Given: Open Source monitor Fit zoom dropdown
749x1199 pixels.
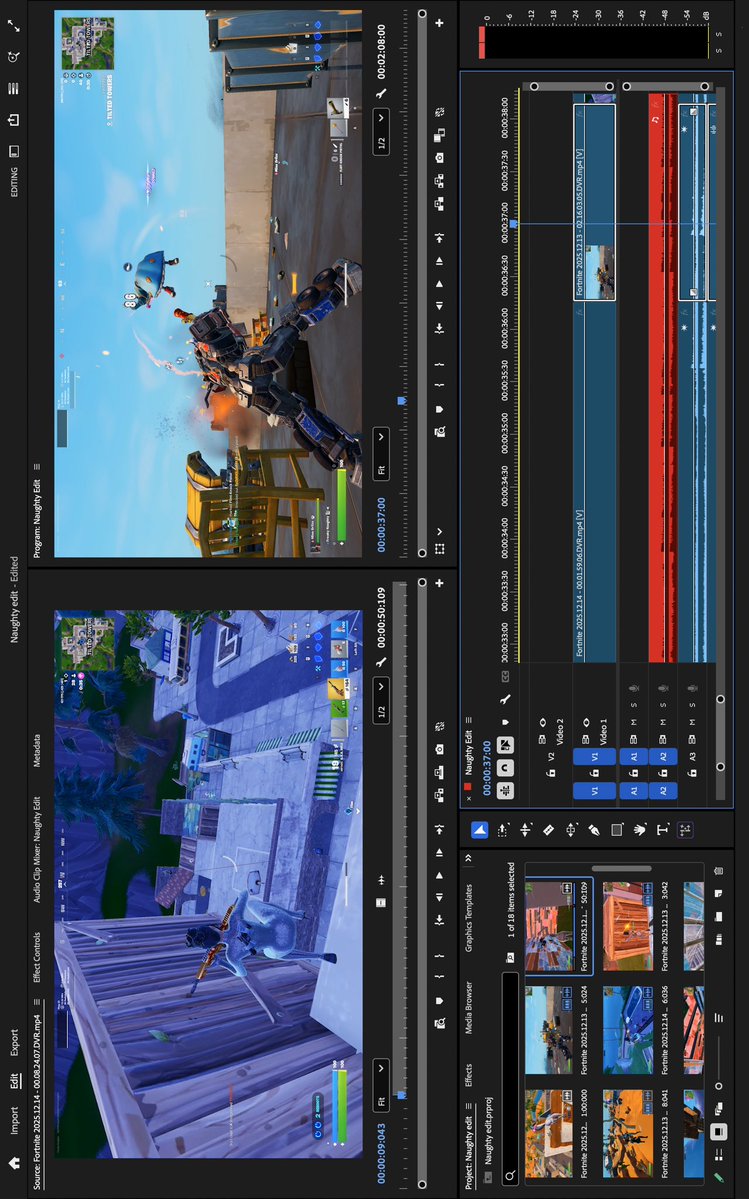Looking at the screenshot, I should tap(381, 1084).
